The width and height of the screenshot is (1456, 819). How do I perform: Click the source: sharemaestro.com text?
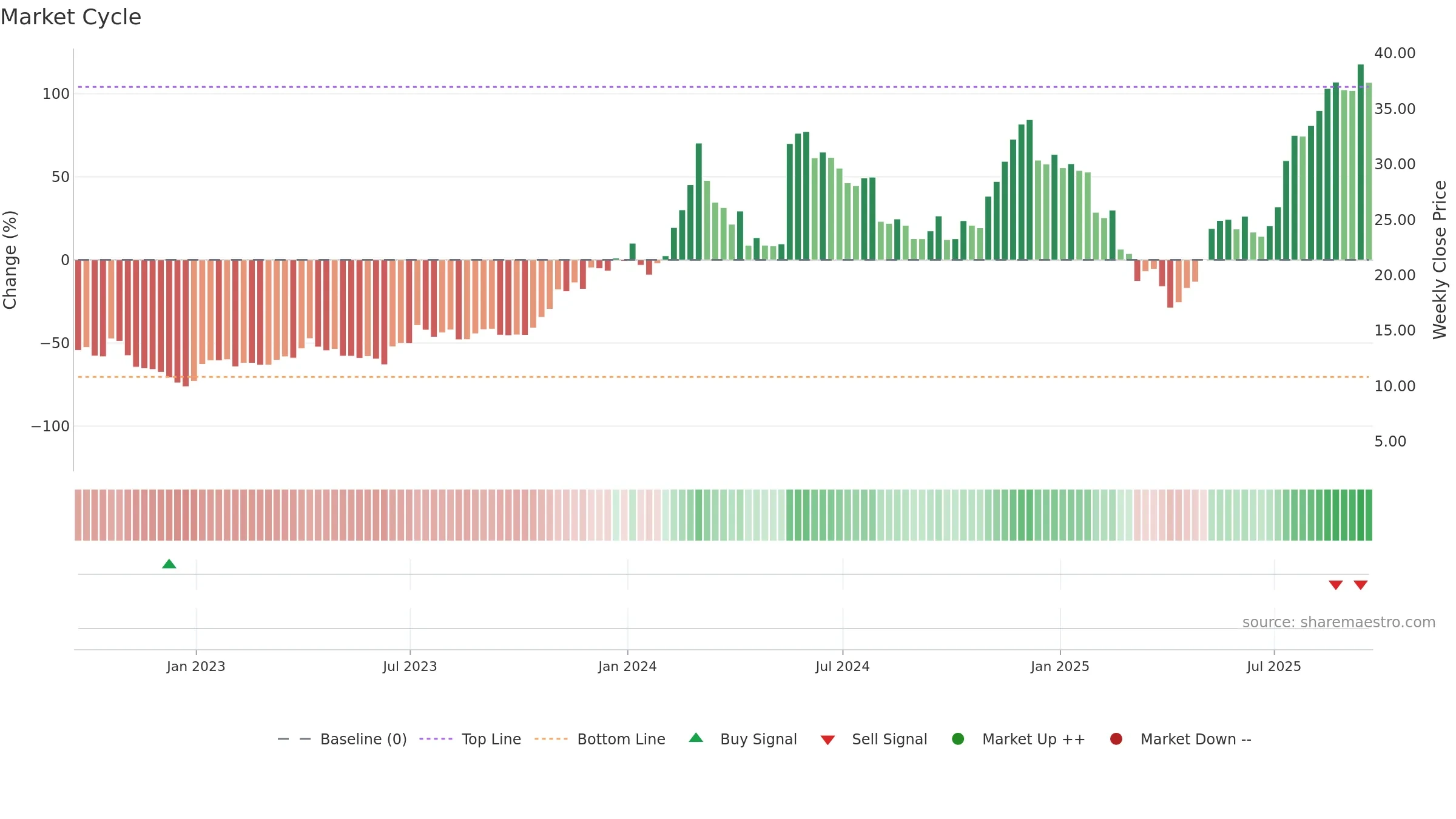click(x=1339, y=622)
